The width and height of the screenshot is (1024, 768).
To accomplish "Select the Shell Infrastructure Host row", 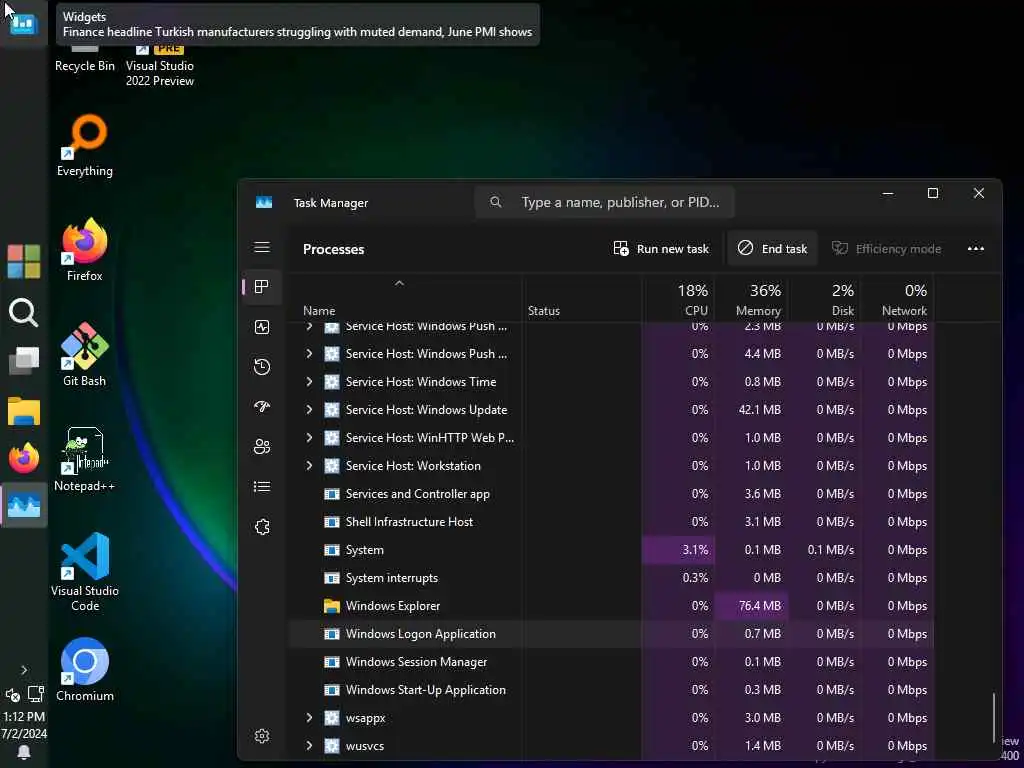I will [611, 522].
